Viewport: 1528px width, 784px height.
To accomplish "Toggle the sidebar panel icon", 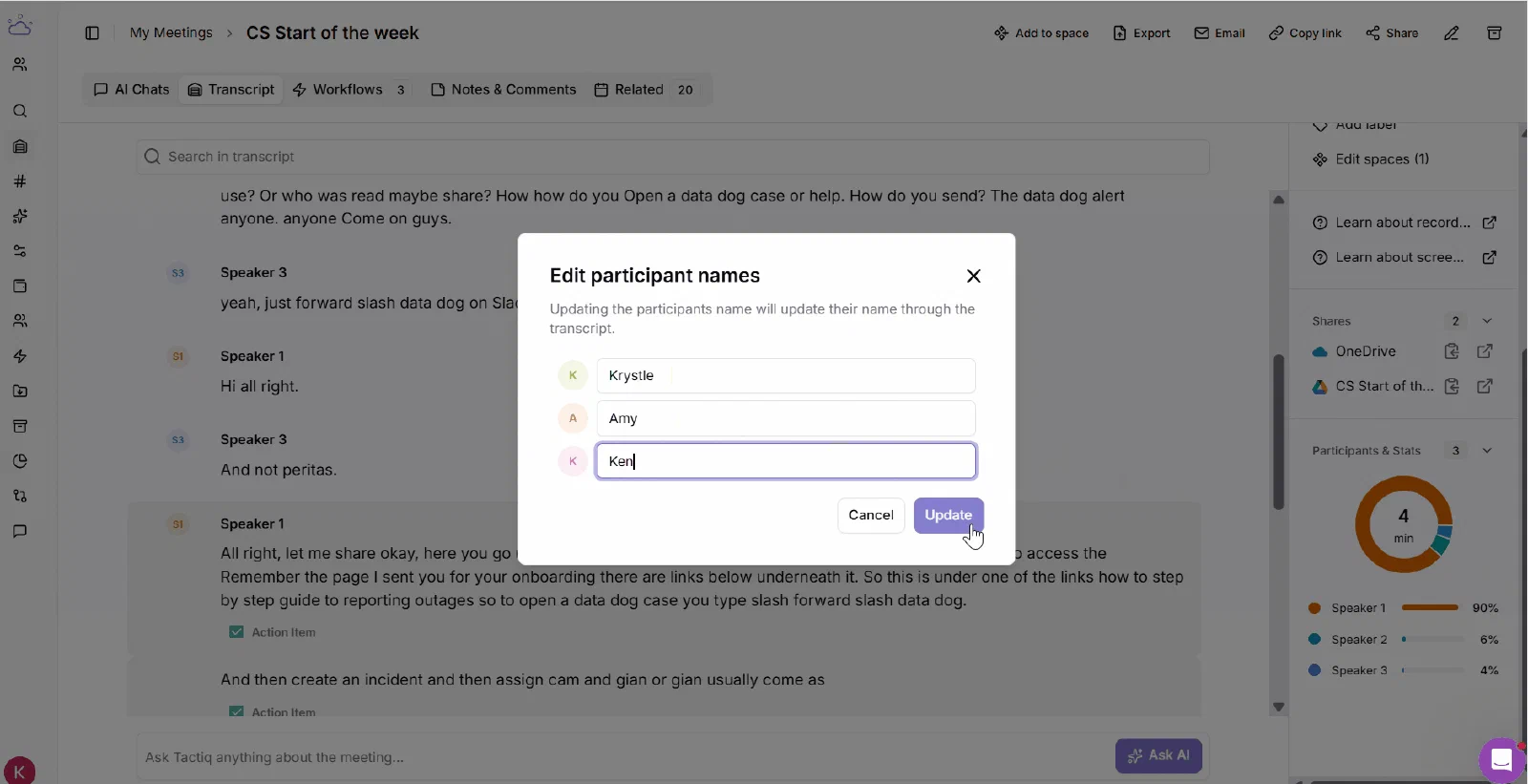I will [x=92, y=33].
